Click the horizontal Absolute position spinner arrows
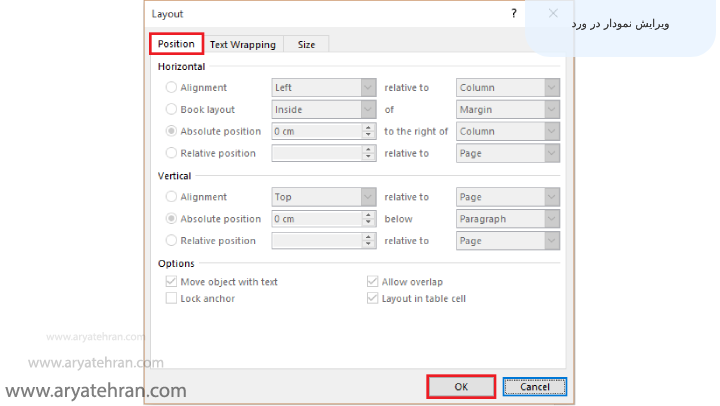720x406 pixels. pyautogui.click(x=368, y=131)
